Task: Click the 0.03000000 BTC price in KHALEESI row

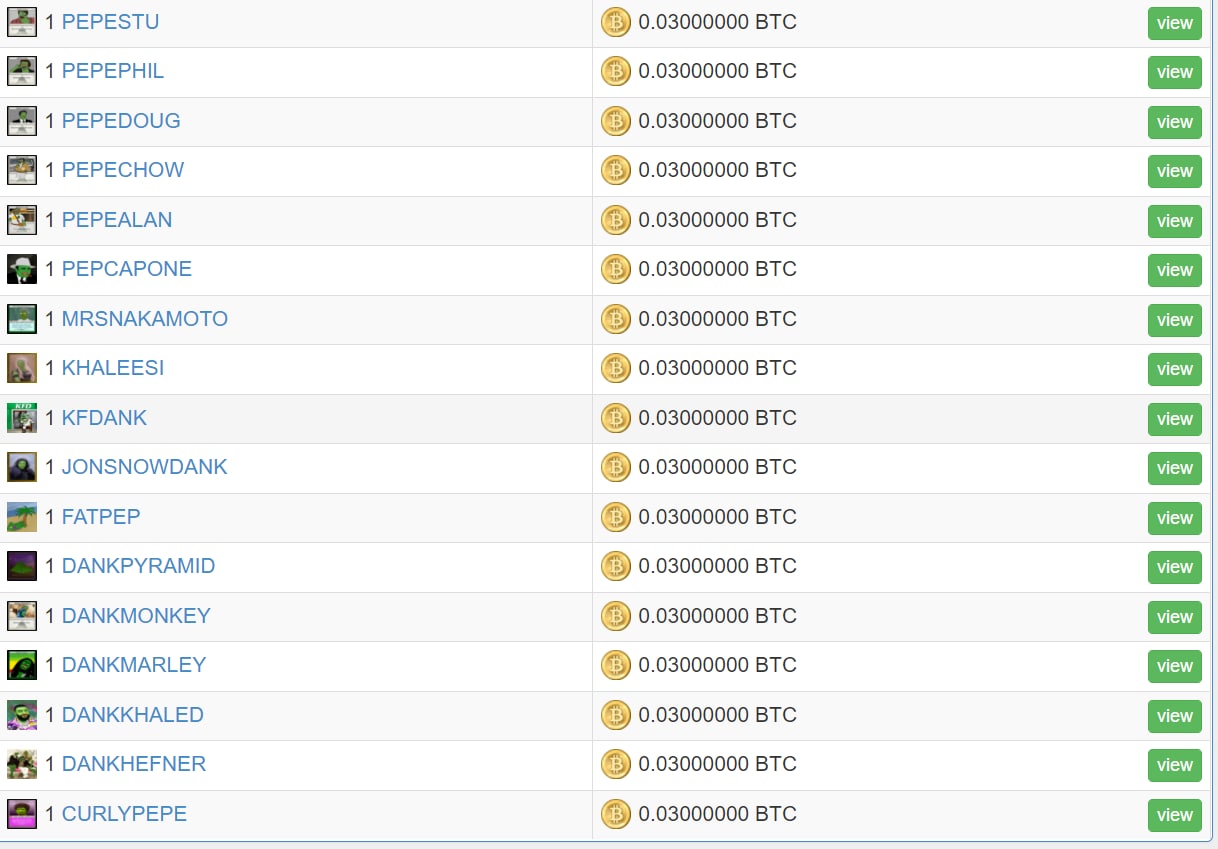Action: pyautogui.click(x=718, y=368)
